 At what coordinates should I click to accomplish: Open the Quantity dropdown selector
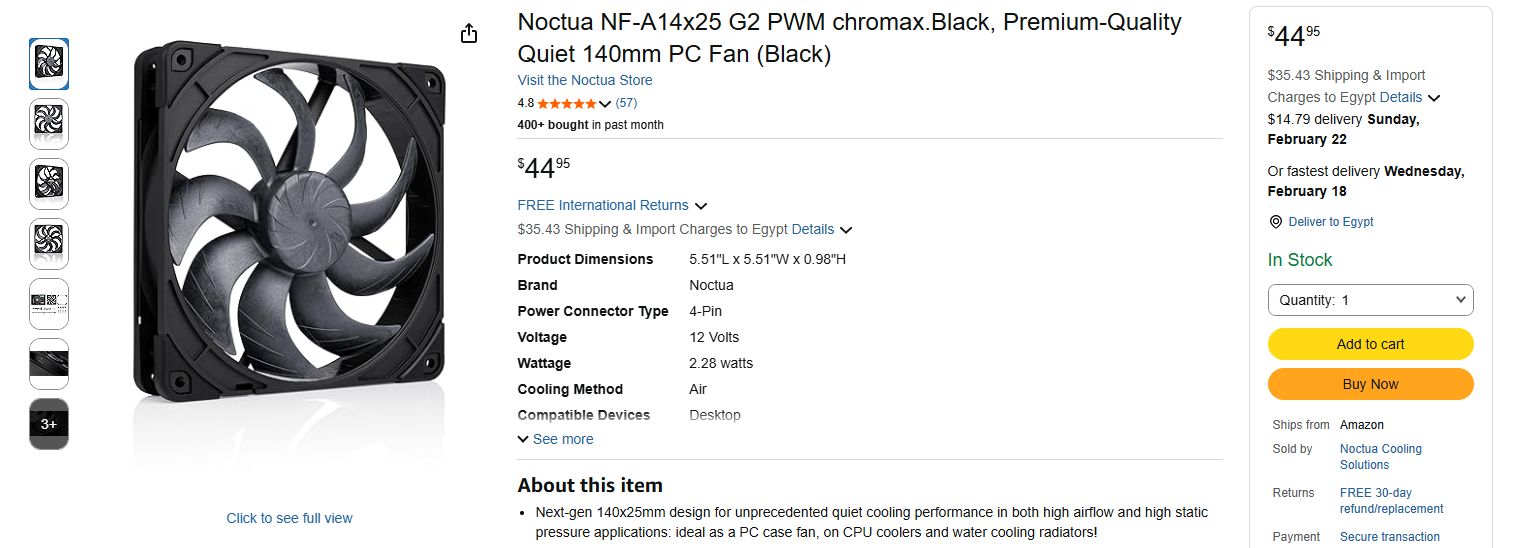pos(1370,300)
